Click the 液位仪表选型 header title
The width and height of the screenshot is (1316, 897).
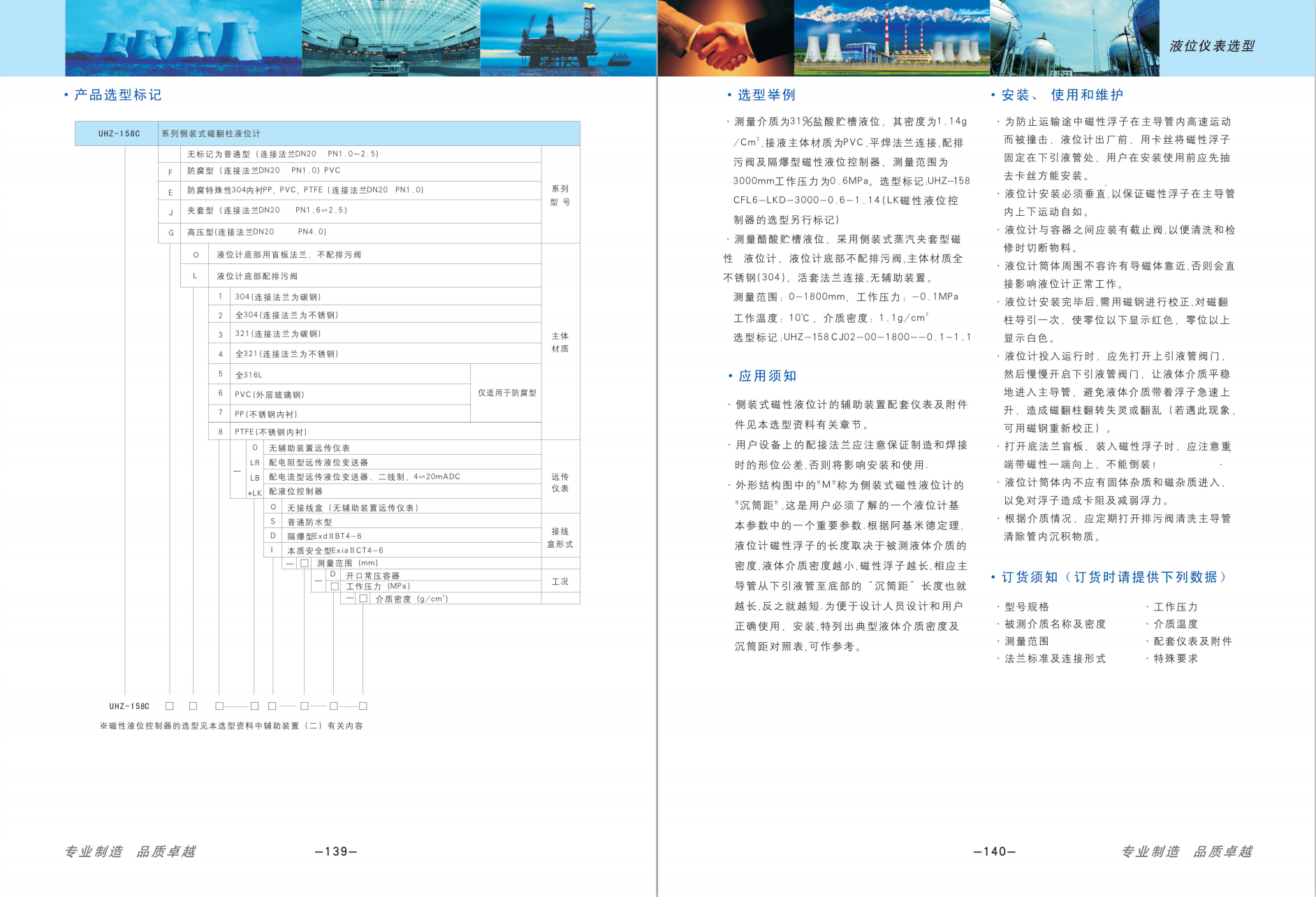point(1212,46)
